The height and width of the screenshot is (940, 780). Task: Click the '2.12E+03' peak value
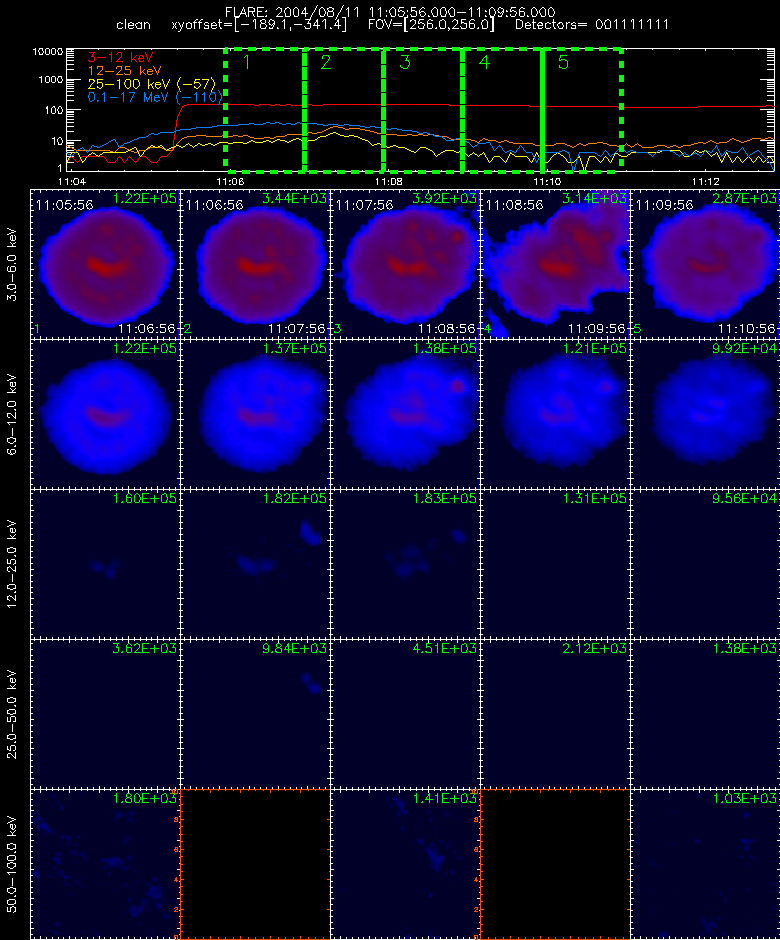(595, 648)
